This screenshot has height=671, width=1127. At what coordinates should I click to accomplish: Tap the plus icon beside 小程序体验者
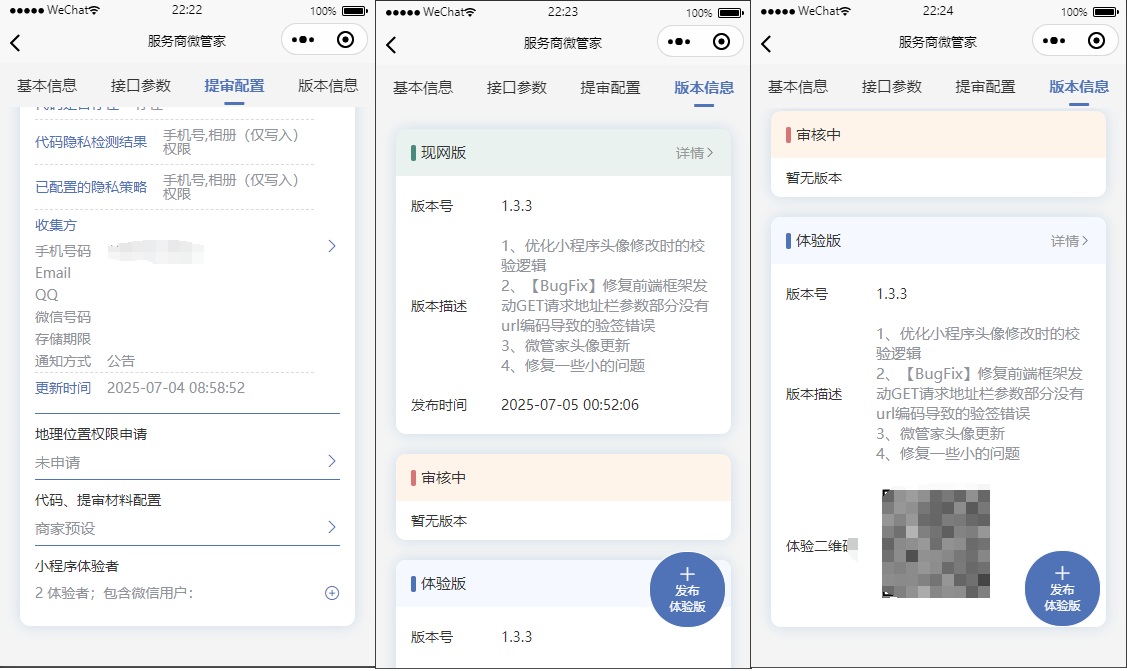331,592
